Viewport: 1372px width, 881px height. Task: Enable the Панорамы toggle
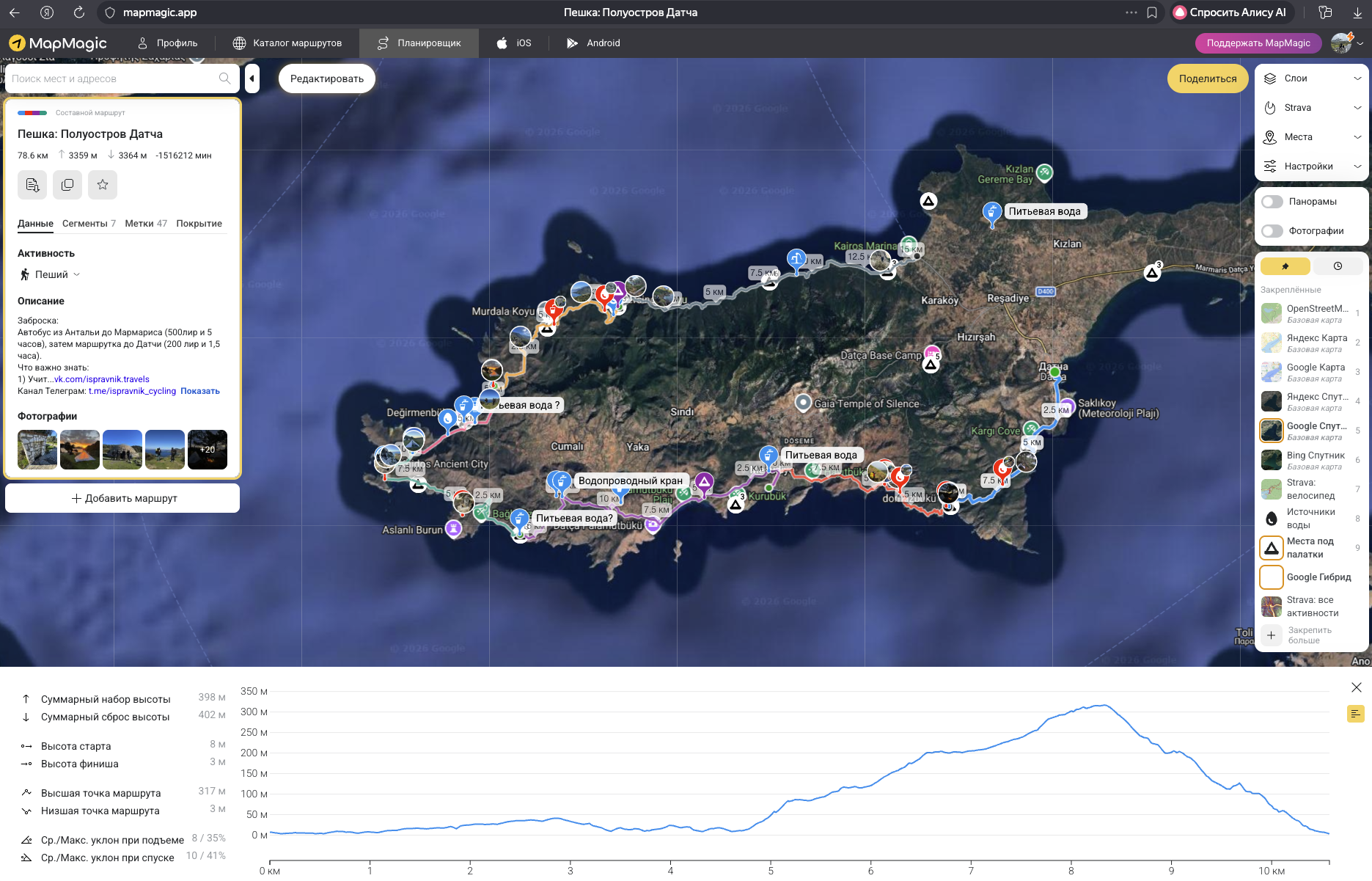pyautogui.click(x=1272, y=202)
